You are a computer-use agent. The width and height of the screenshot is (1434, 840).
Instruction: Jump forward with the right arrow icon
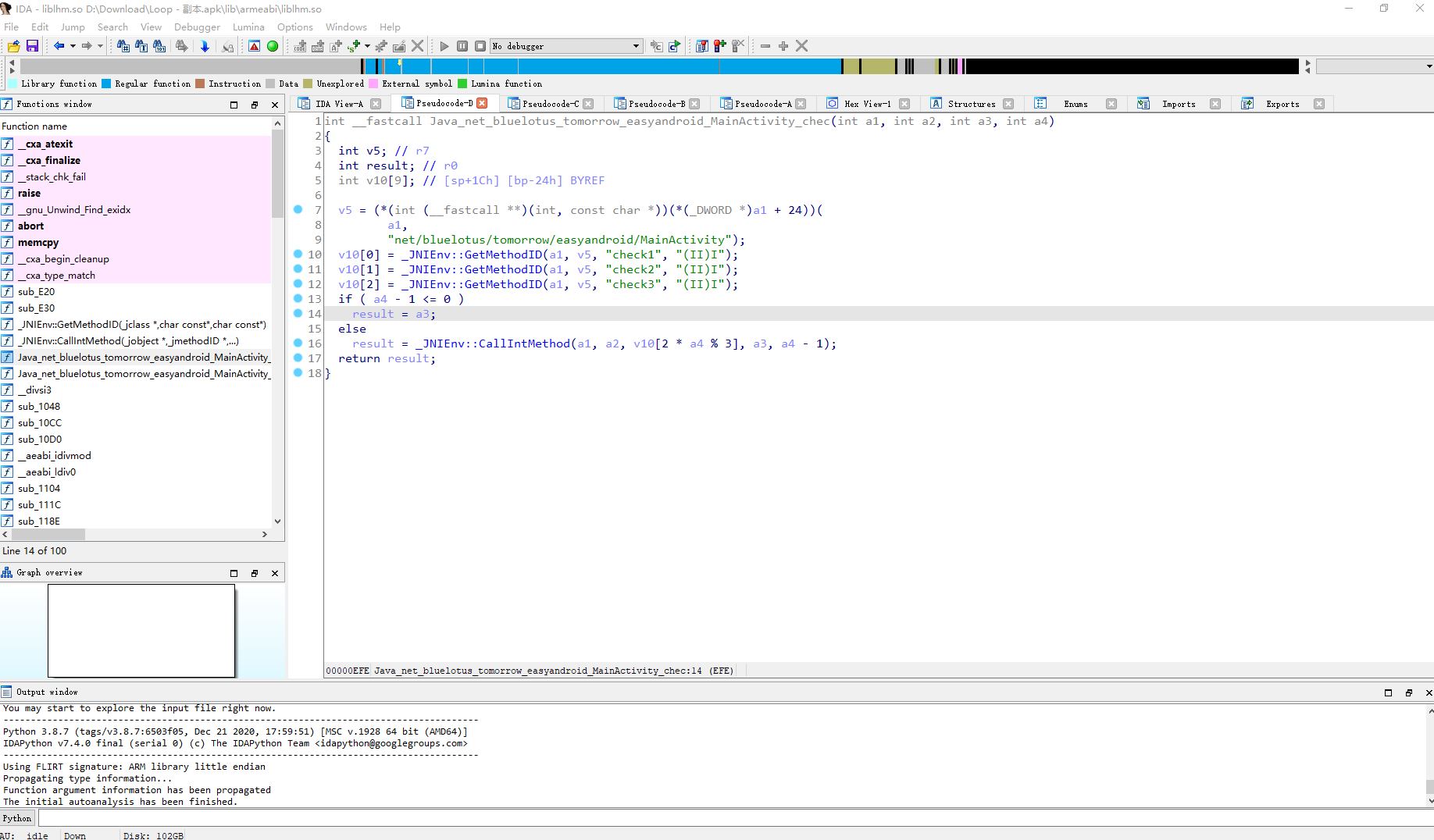[x=87, y=46]
